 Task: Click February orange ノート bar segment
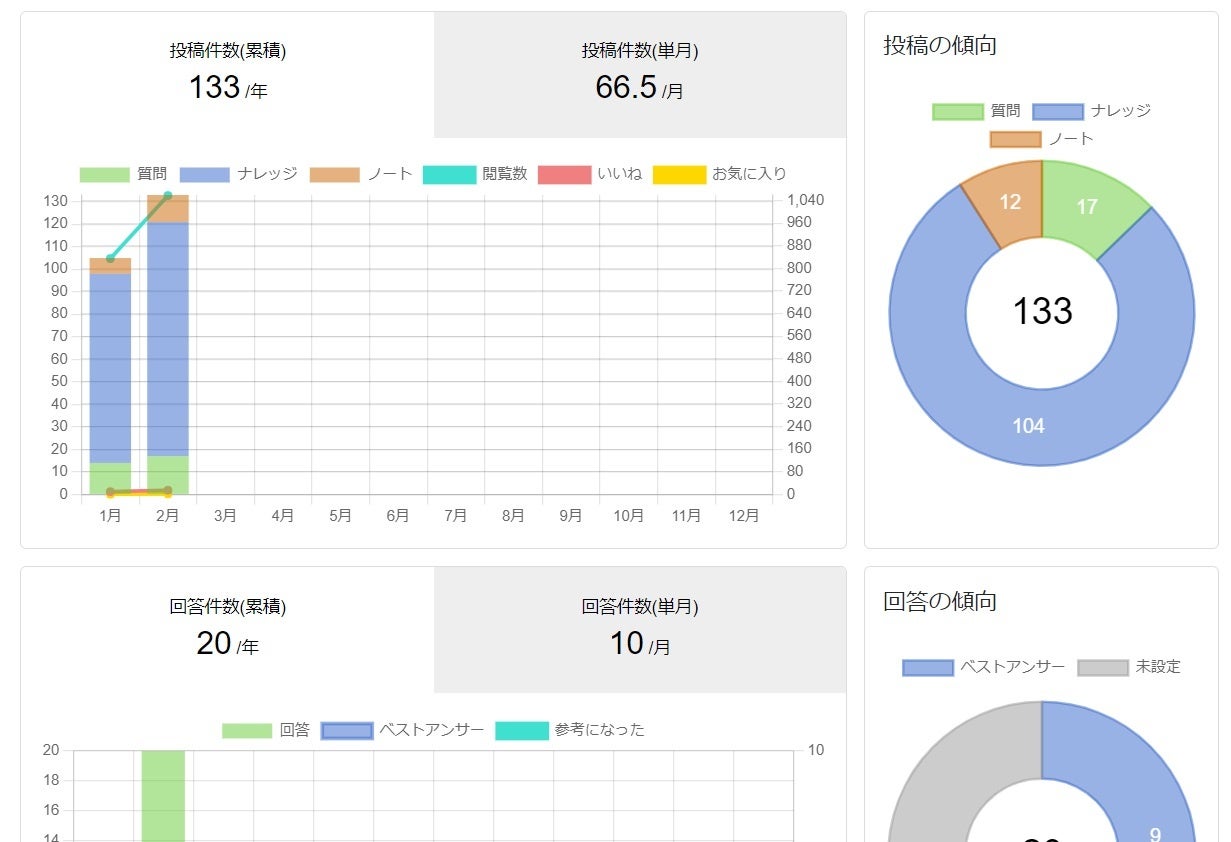pyautogui.click(x=168, y=208)
